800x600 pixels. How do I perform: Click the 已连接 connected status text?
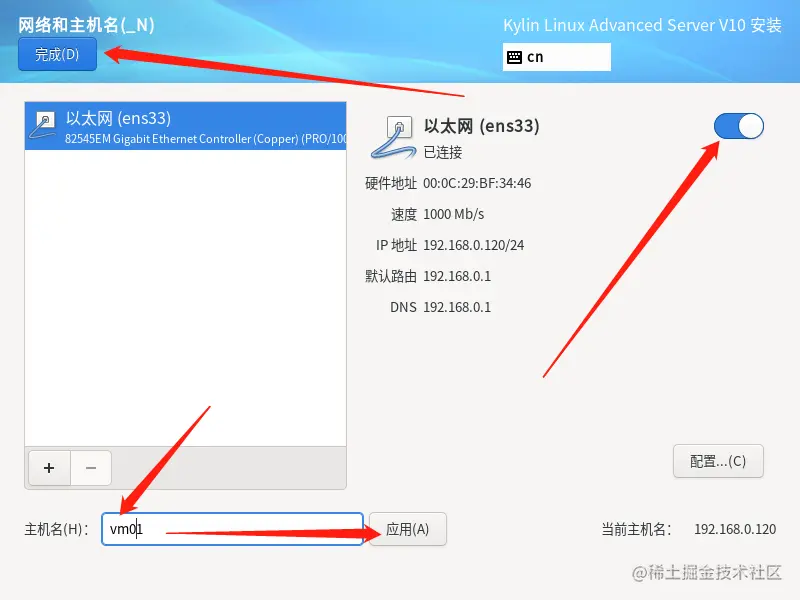point(443,152)
